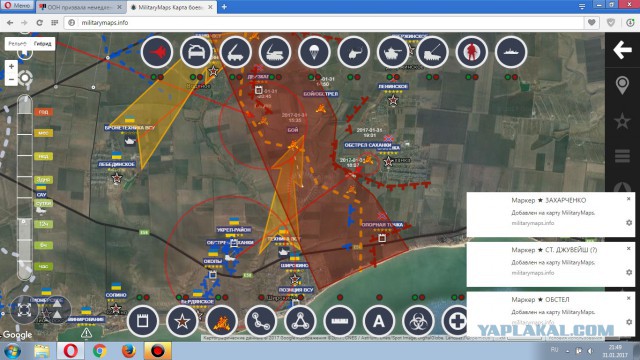
Task: Open Firefox from the Windows taskbar
Action: pos(128,351)
